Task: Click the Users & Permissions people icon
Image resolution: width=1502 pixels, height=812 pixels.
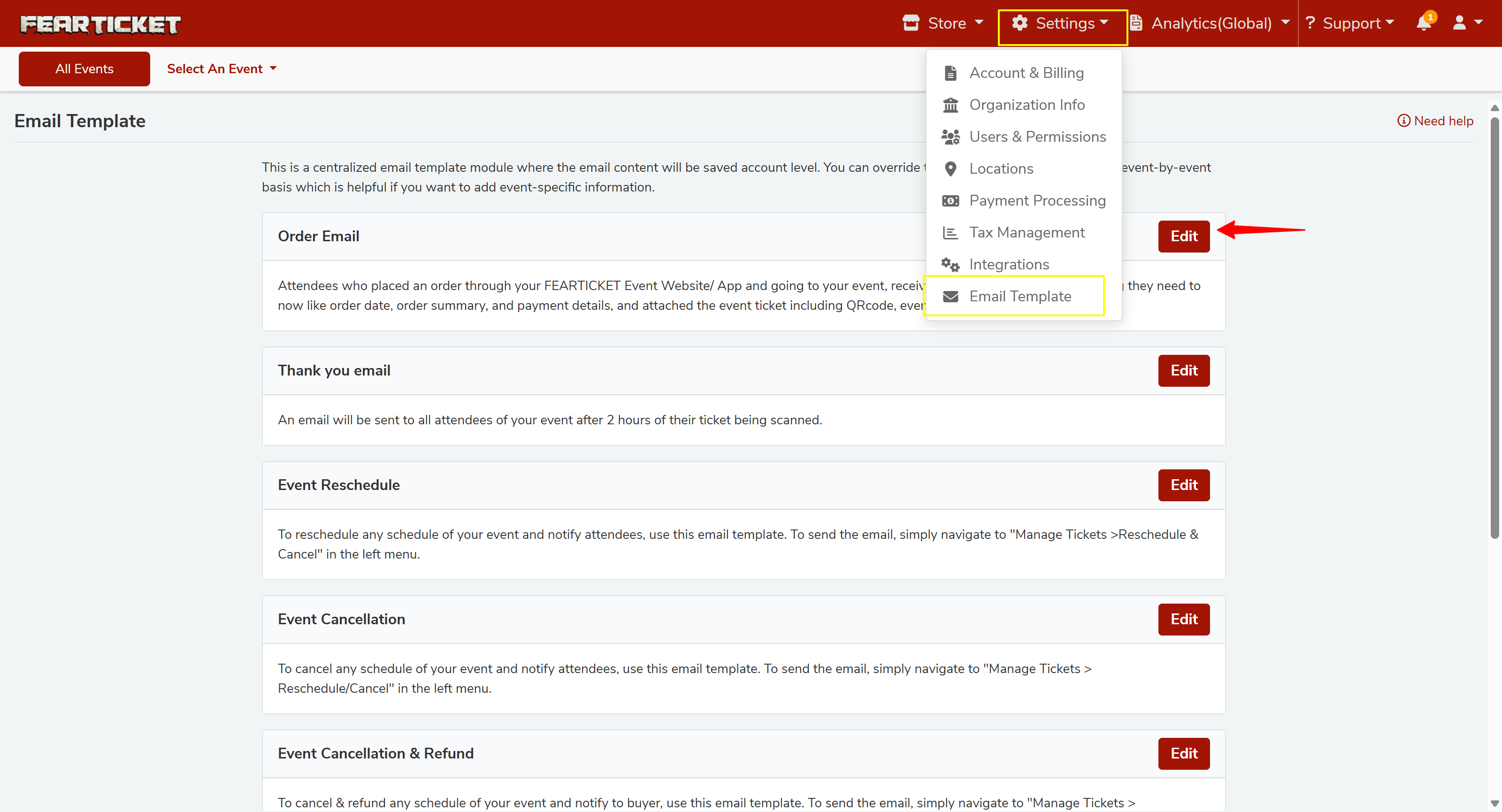Action: tap(950, 137)
